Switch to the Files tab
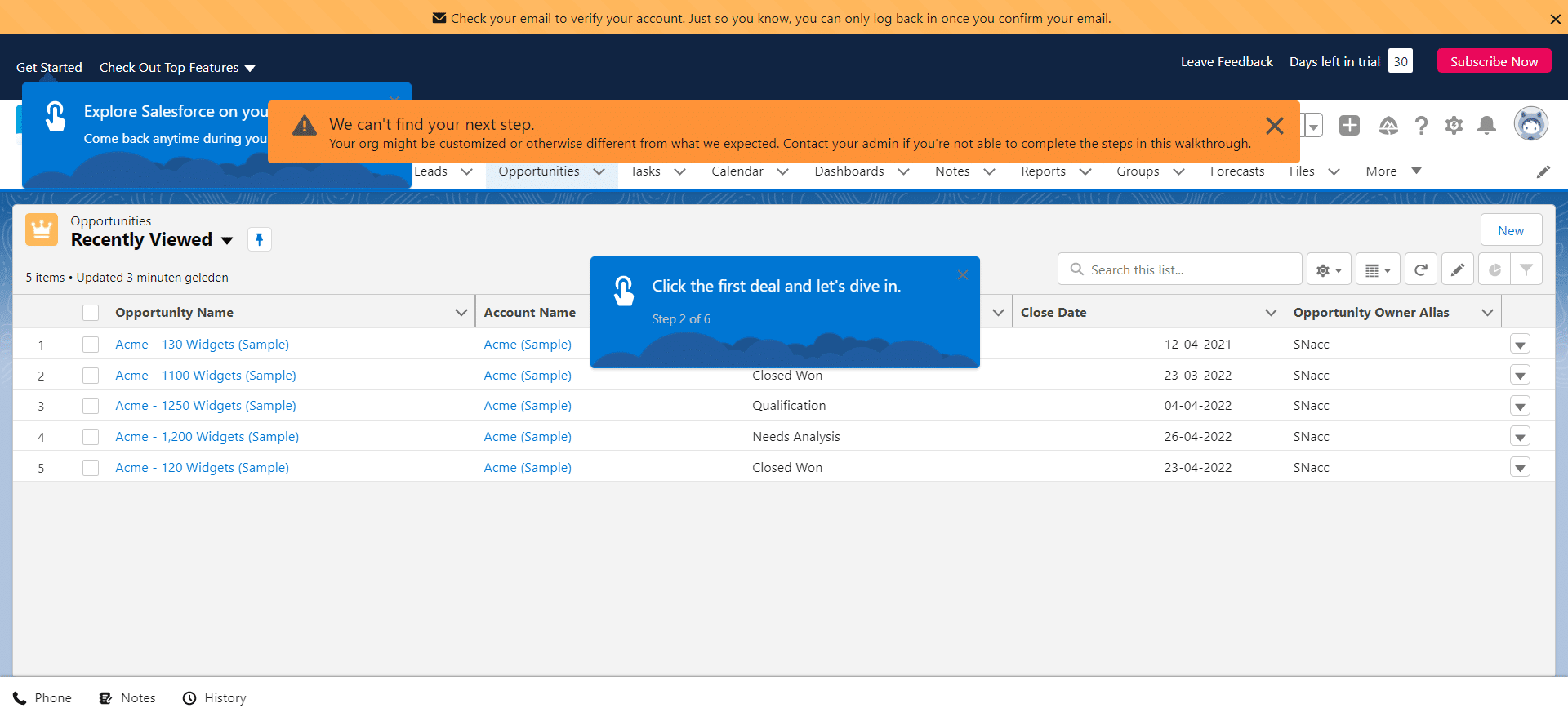The image size is (1568, 717). (1302, 171)
